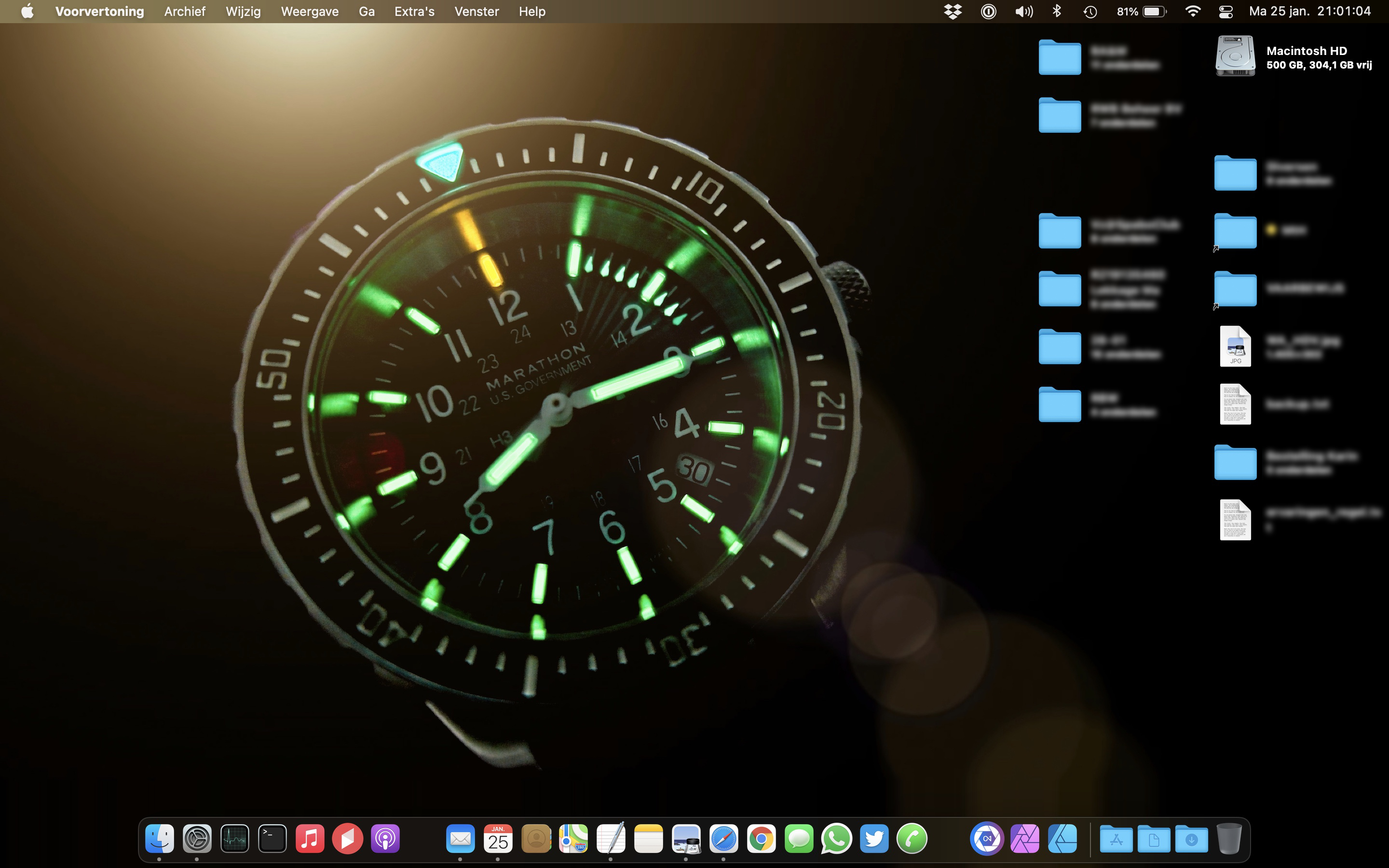Launch Maps from the Dock
The height and width of the screenshot is (868, 1389).
point(573,839)
